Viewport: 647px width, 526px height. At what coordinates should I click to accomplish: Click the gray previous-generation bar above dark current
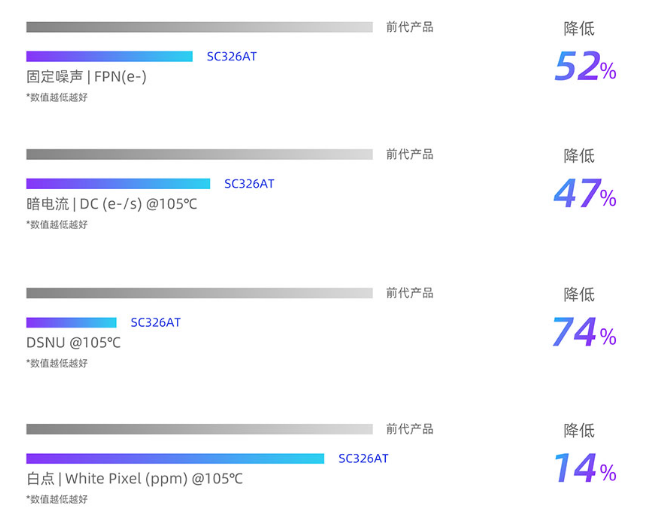[199, 155]
